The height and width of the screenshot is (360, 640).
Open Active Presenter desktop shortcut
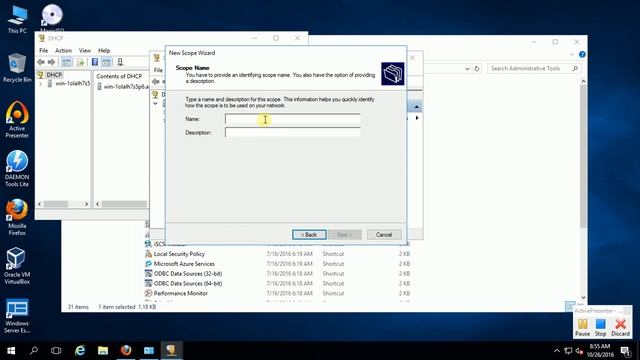click(x=17, y=119)
